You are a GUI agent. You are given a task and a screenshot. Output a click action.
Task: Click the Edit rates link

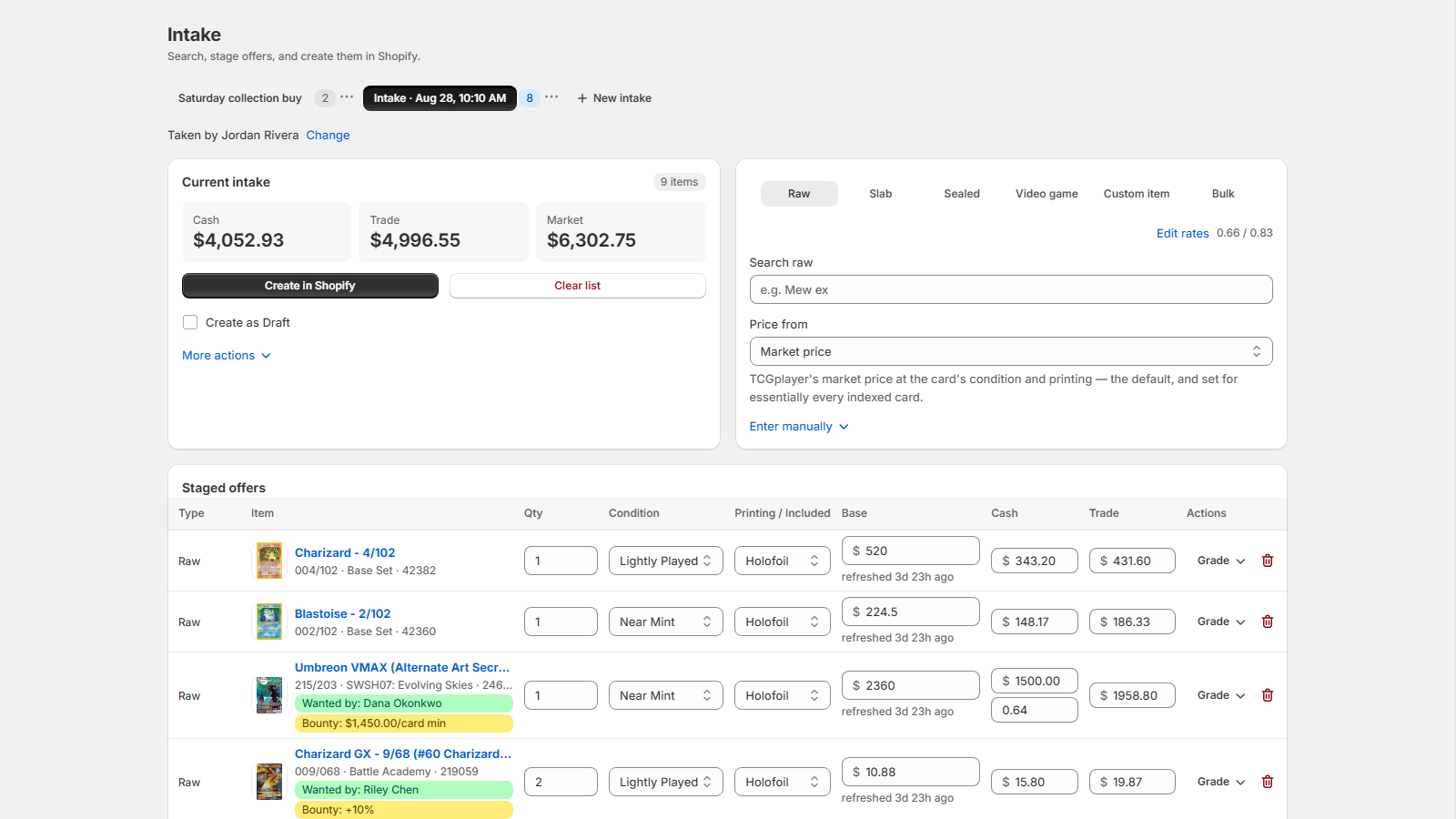tap(1183, 234)
